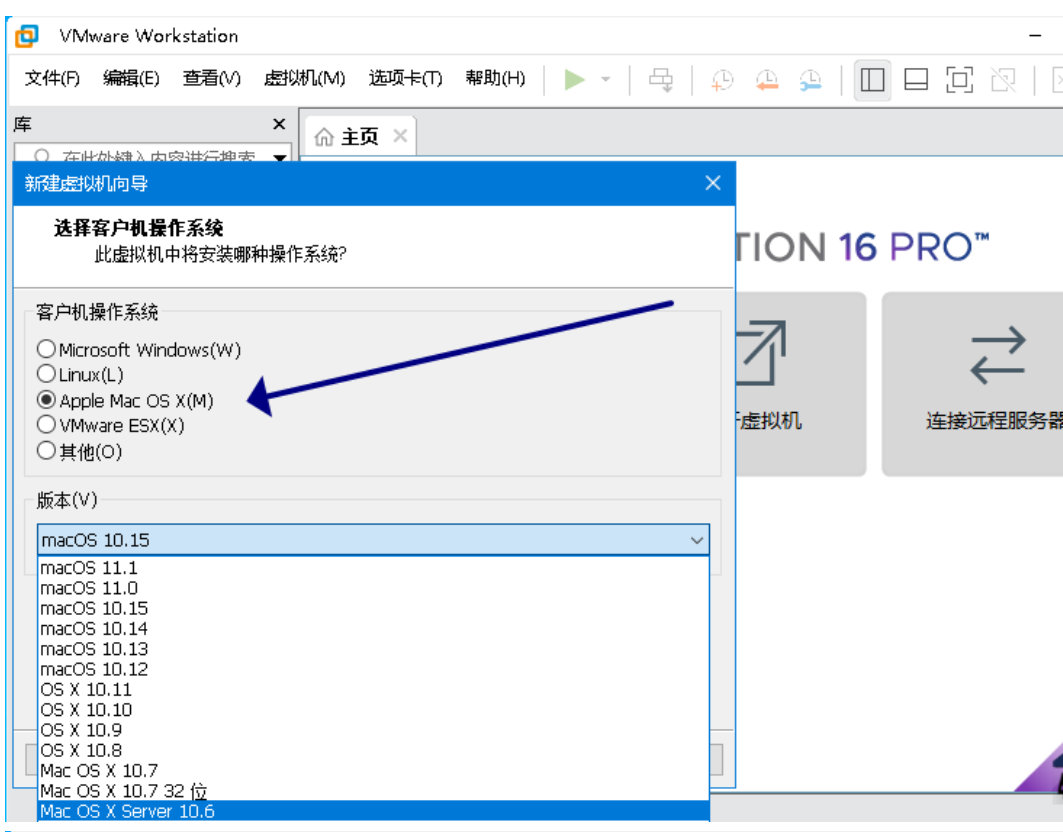The width and height of the screenshot is (1063, 832).
Task: Close the 库 library panel
Action: point(279,124)
